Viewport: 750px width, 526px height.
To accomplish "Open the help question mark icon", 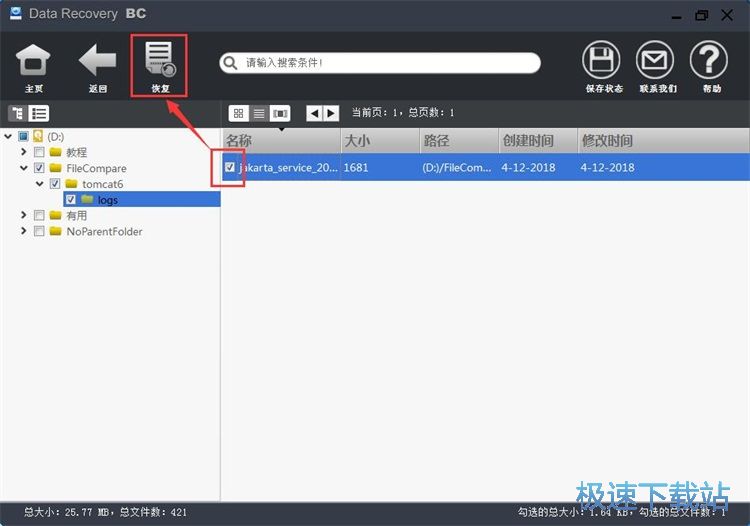I will tap(709, 60).
